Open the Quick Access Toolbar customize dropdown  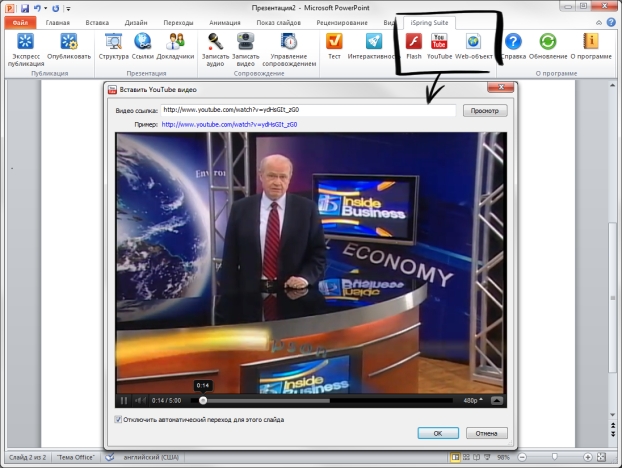[68, 8]
